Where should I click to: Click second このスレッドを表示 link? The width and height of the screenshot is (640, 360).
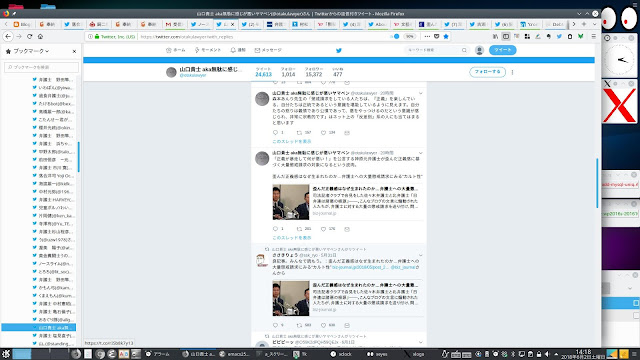[291, 238]
